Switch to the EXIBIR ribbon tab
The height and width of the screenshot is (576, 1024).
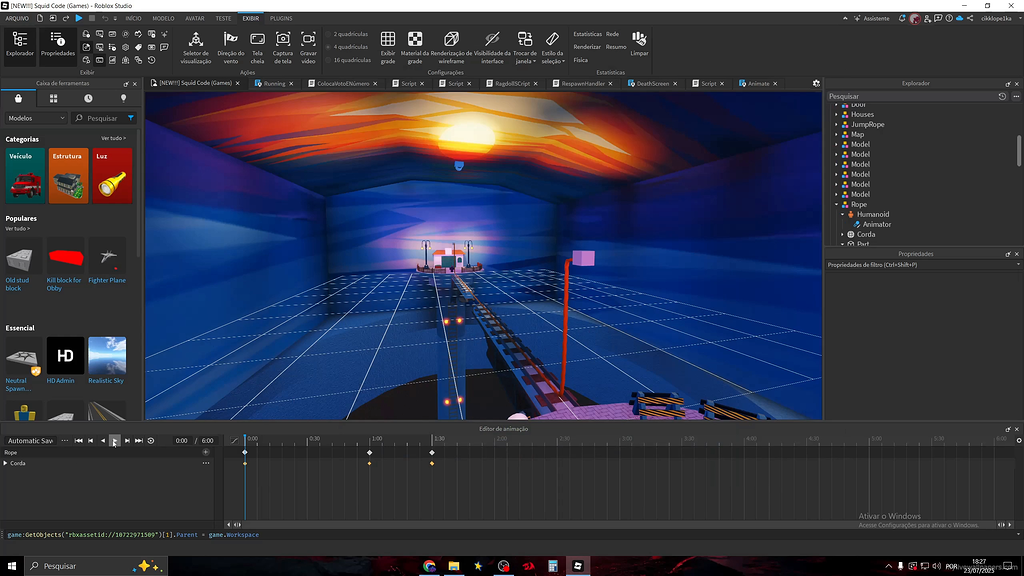pos(250,17)
